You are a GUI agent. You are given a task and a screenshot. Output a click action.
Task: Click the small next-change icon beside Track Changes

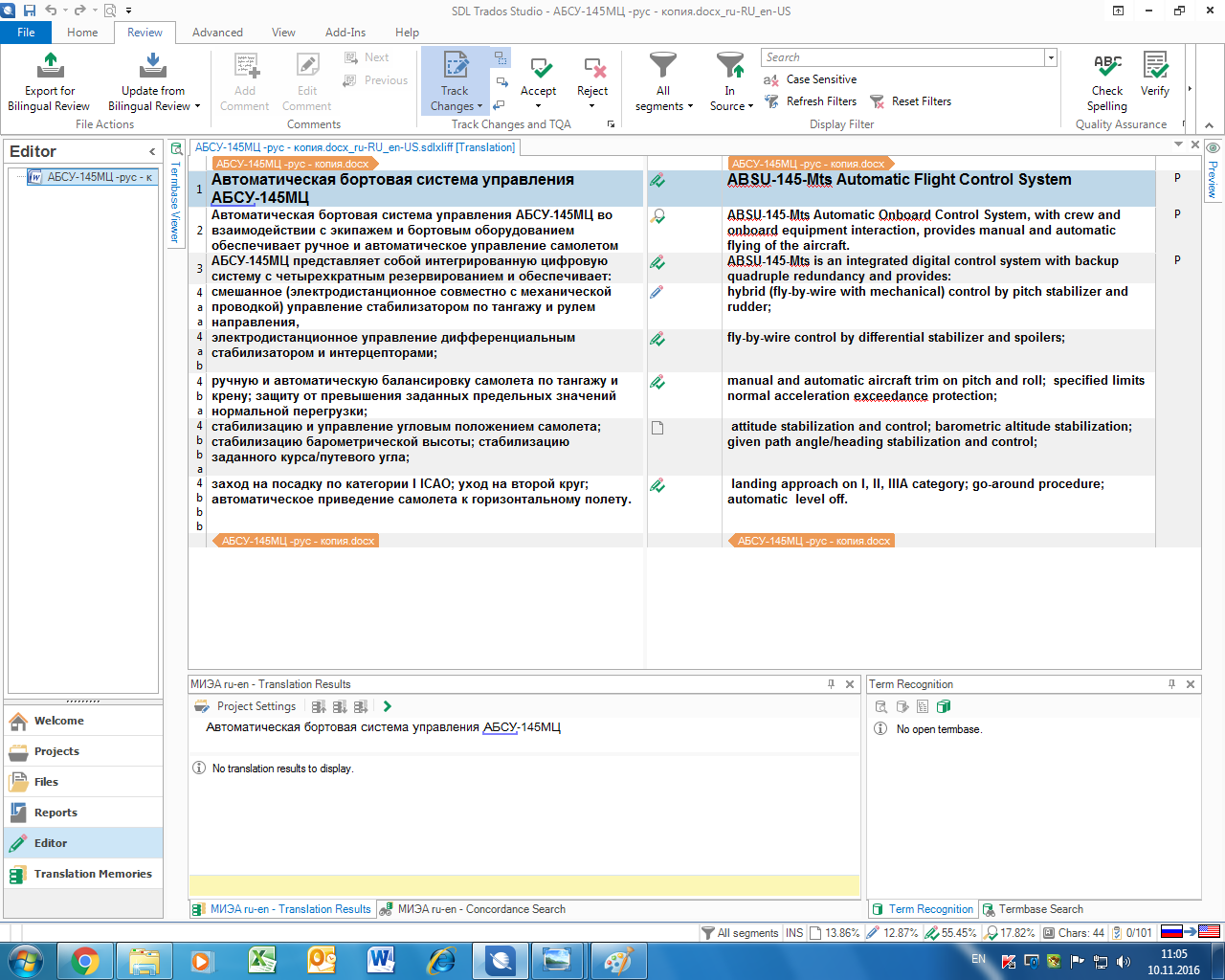tap(501, 80)
